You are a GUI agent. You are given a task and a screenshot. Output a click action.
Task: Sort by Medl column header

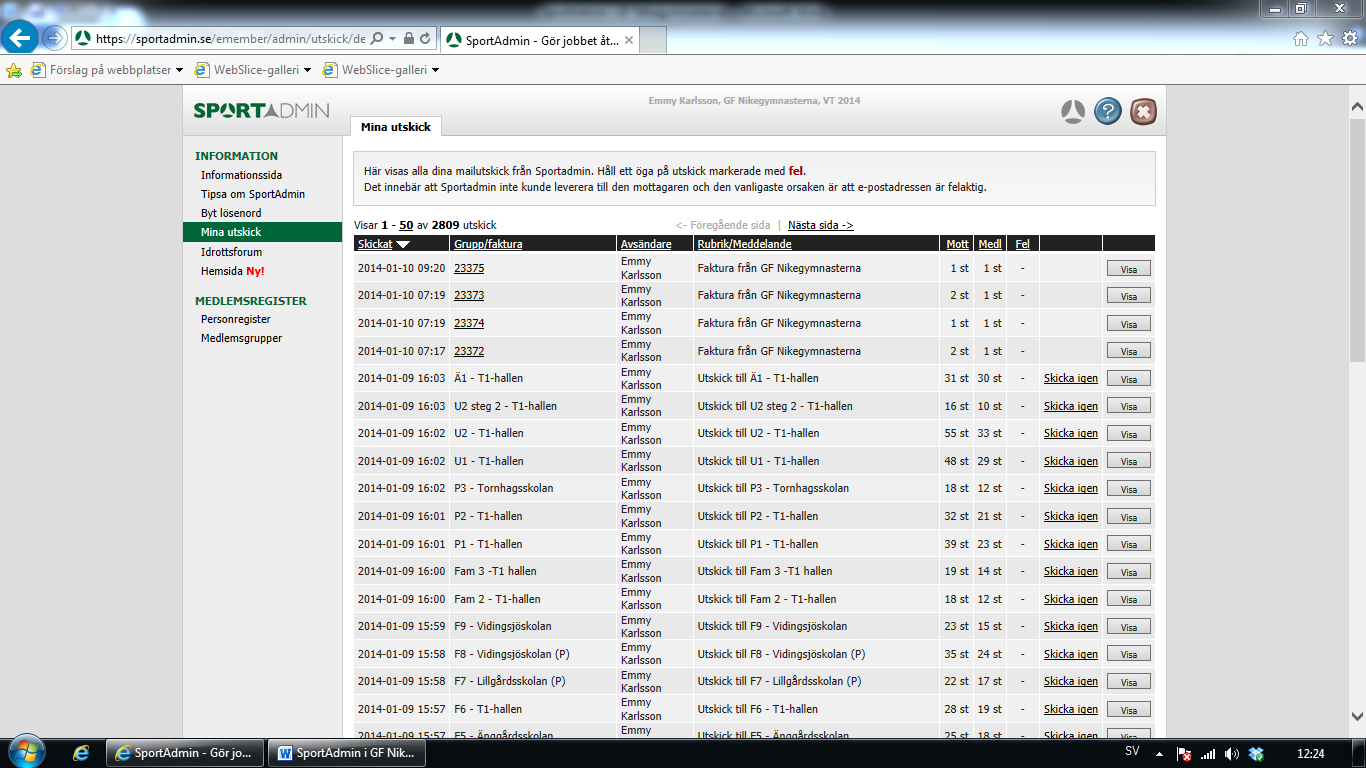point(990,244)
